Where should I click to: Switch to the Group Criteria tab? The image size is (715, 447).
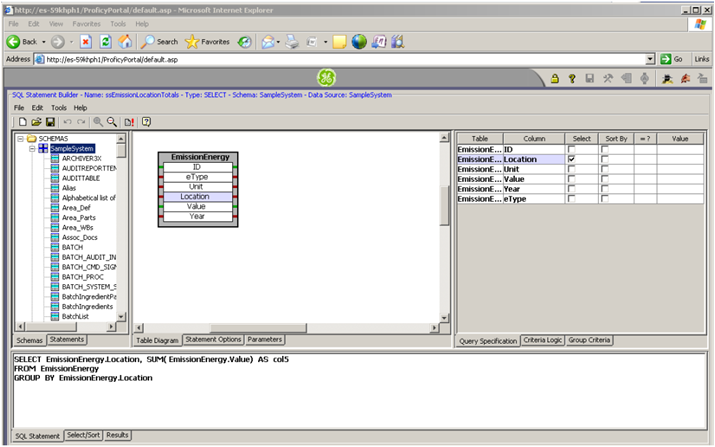pyautogui.click(x=589, y=340)
